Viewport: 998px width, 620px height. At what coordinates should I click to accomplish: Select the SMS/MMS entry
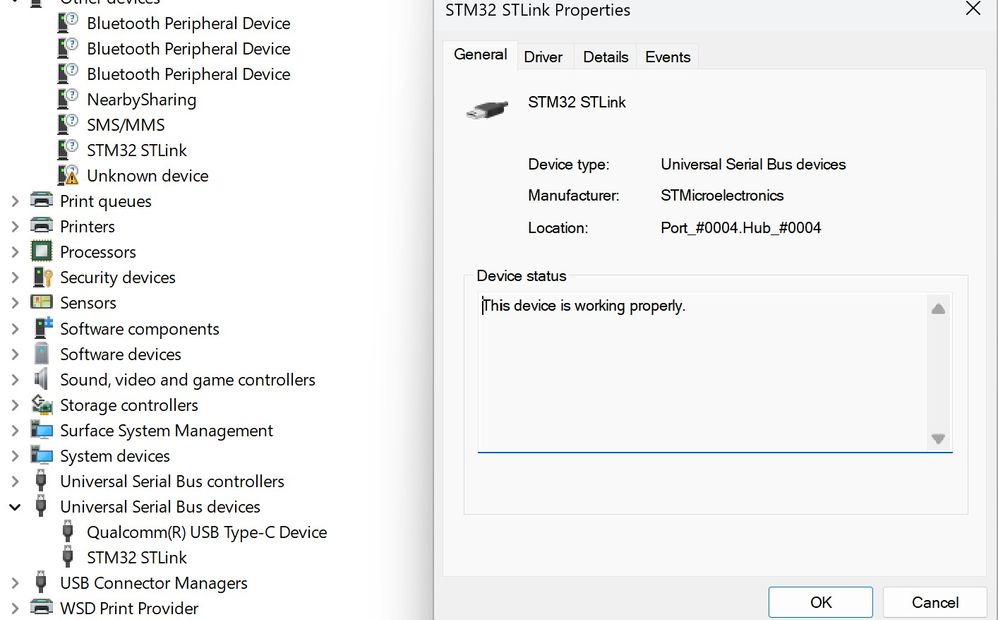125,125
